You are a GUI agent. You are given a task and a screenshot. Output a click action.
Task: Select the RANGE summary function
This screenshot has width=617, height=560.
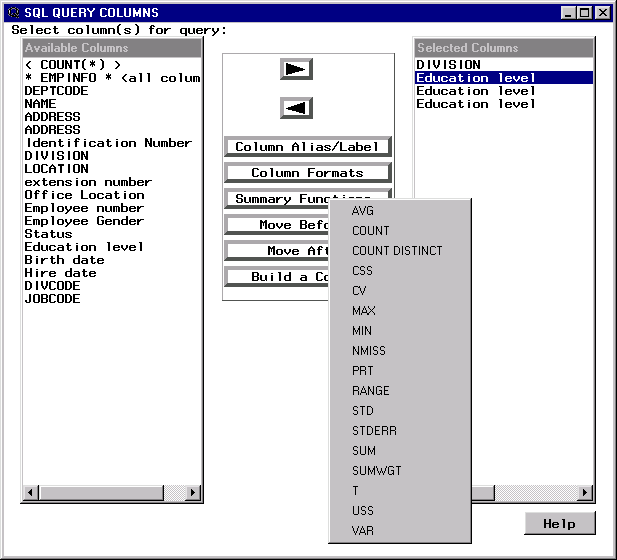point(370,391)
